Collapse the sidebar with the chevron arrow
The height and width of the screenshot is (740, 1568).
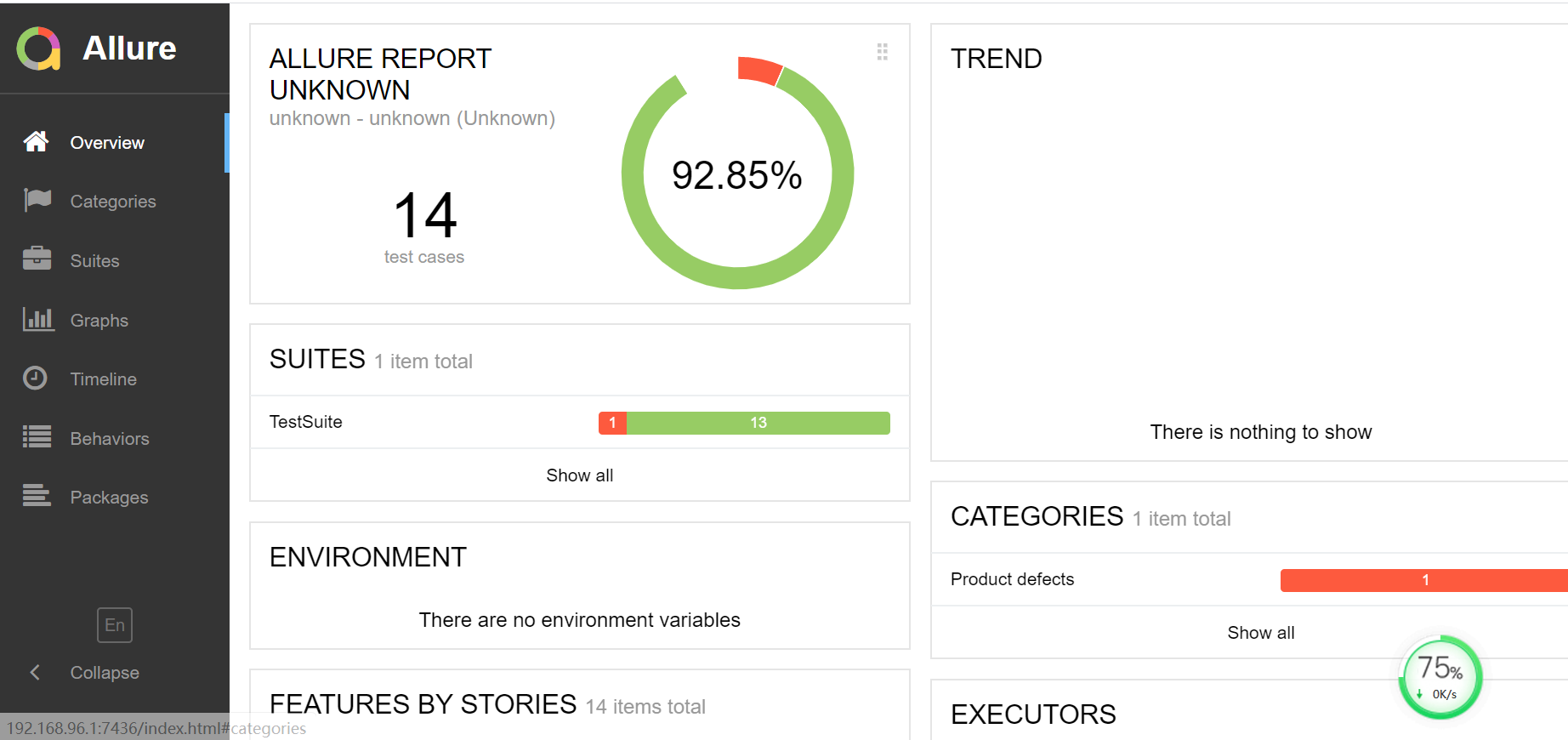[35, 673]
